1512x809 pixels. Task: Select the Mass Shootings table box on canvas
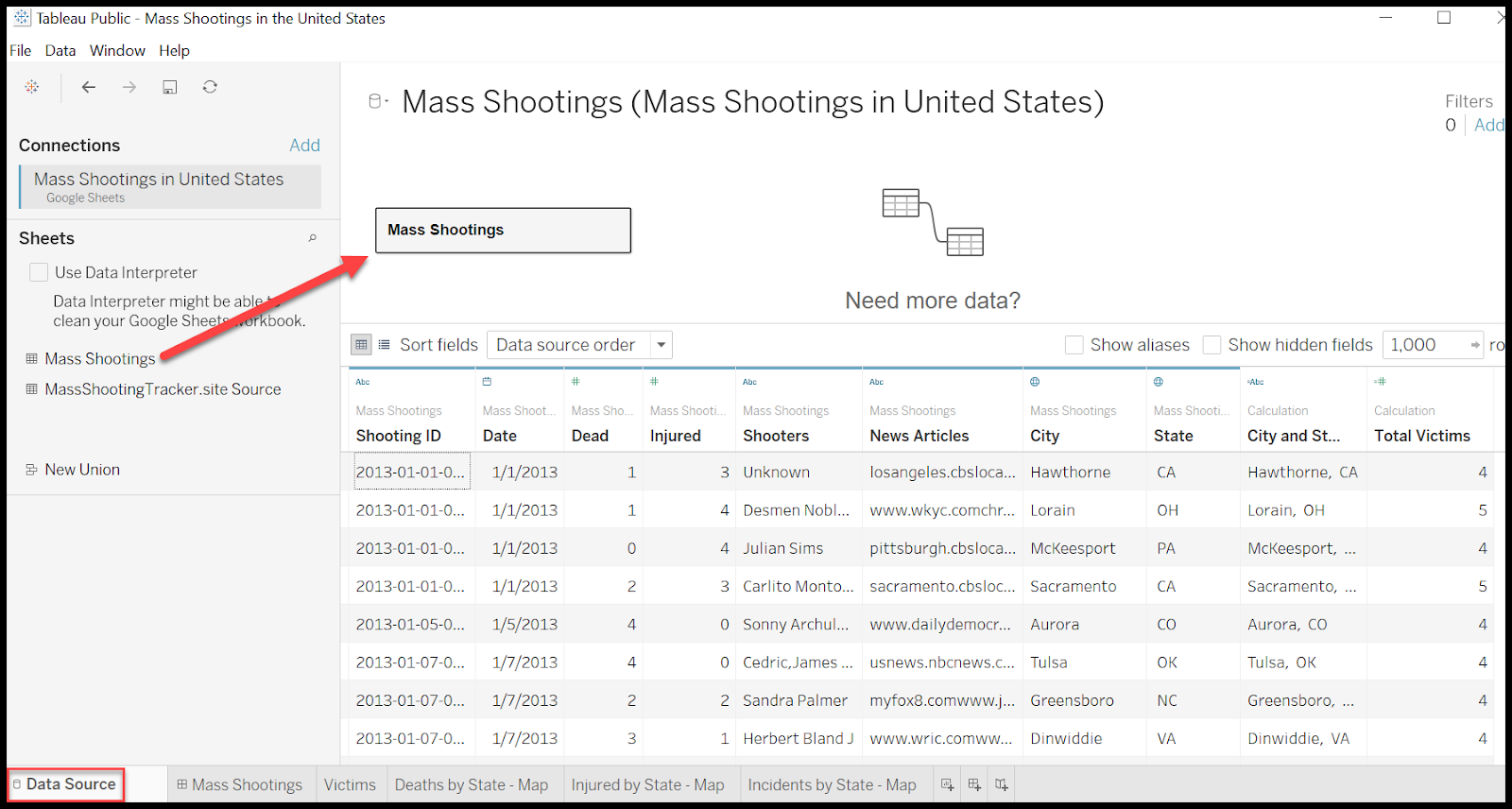click(x=503, y=231)
